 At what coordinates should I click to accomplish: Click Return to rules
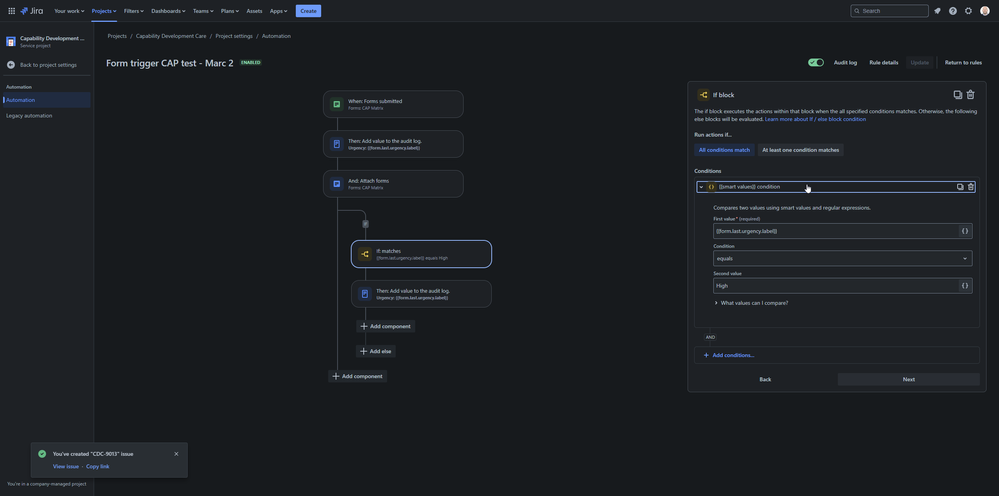pyautogui.click(x=963, y=62)
